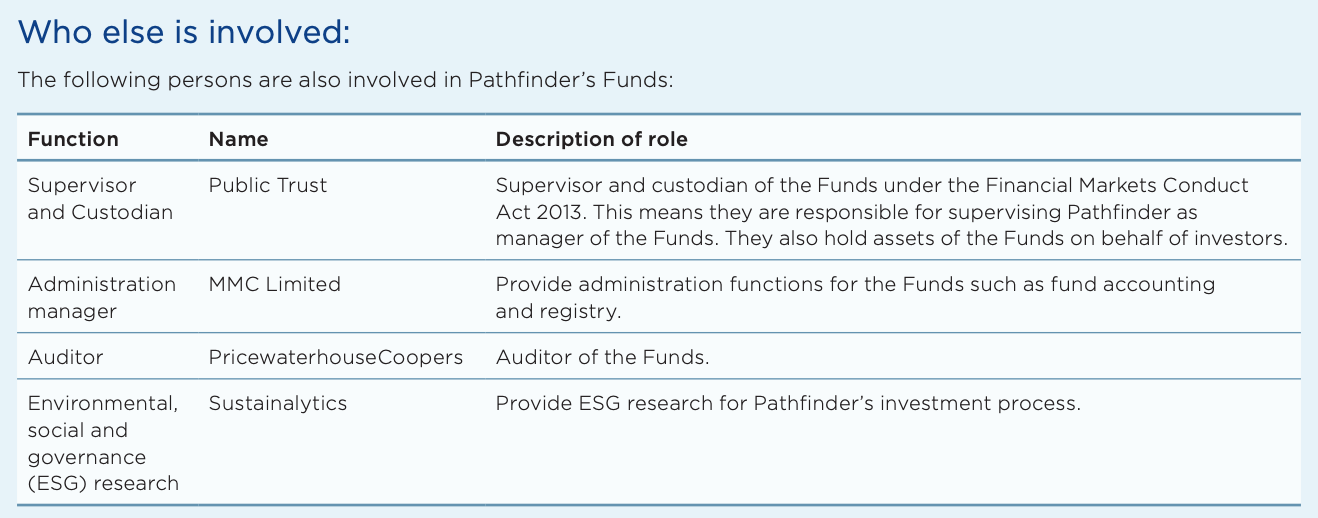Viewport: 1318px width, 518px height.
Task: Select the "Public Trust" name cell
Action: click(x=267, y=185)
